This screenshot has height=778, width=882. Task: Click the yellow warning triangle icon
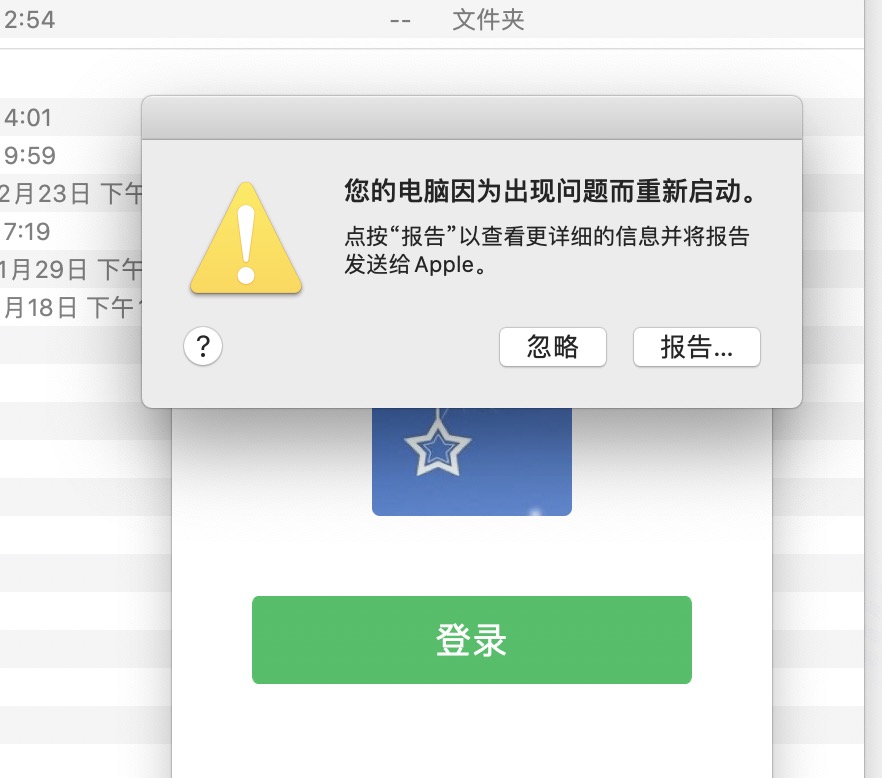[246, 239]
